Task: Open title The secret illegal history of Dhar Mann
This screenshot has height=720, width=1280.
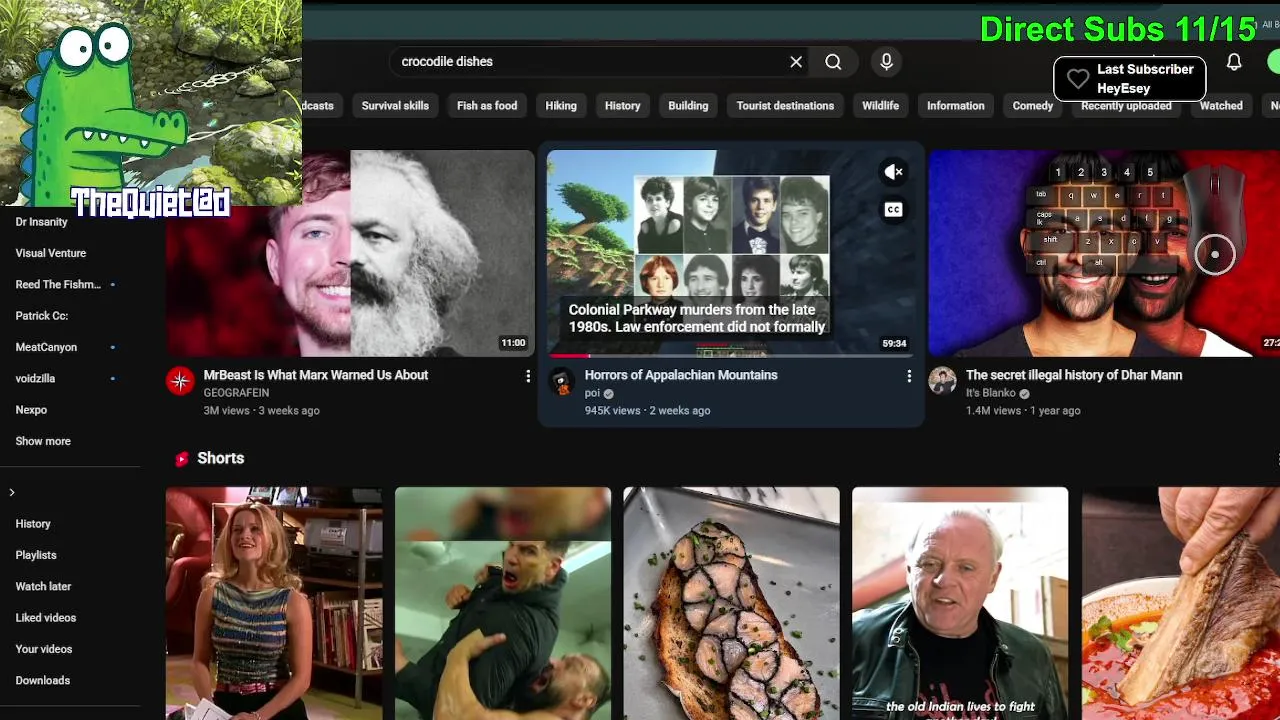Action: coord(1074,375)
